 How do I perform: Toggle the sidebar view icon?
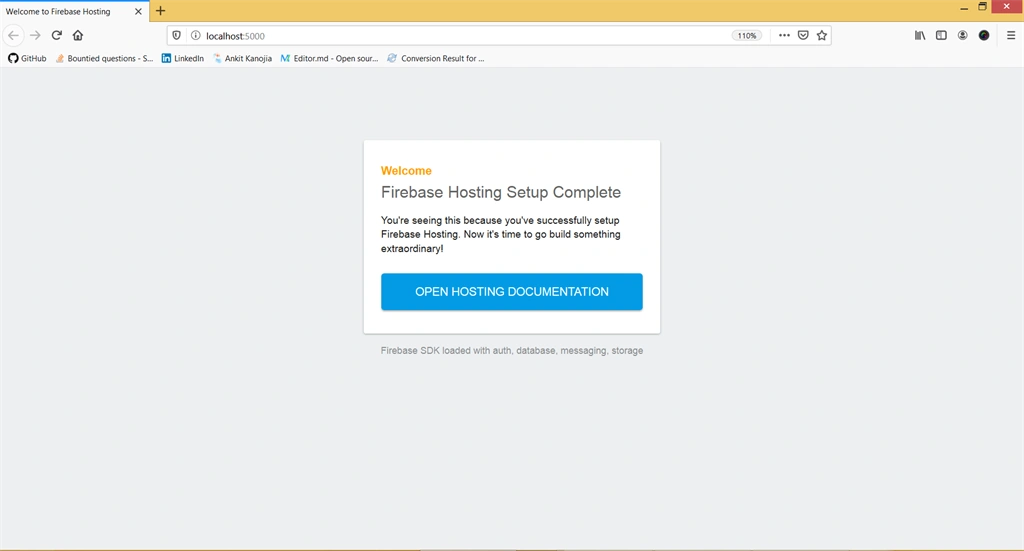[941, 35]
